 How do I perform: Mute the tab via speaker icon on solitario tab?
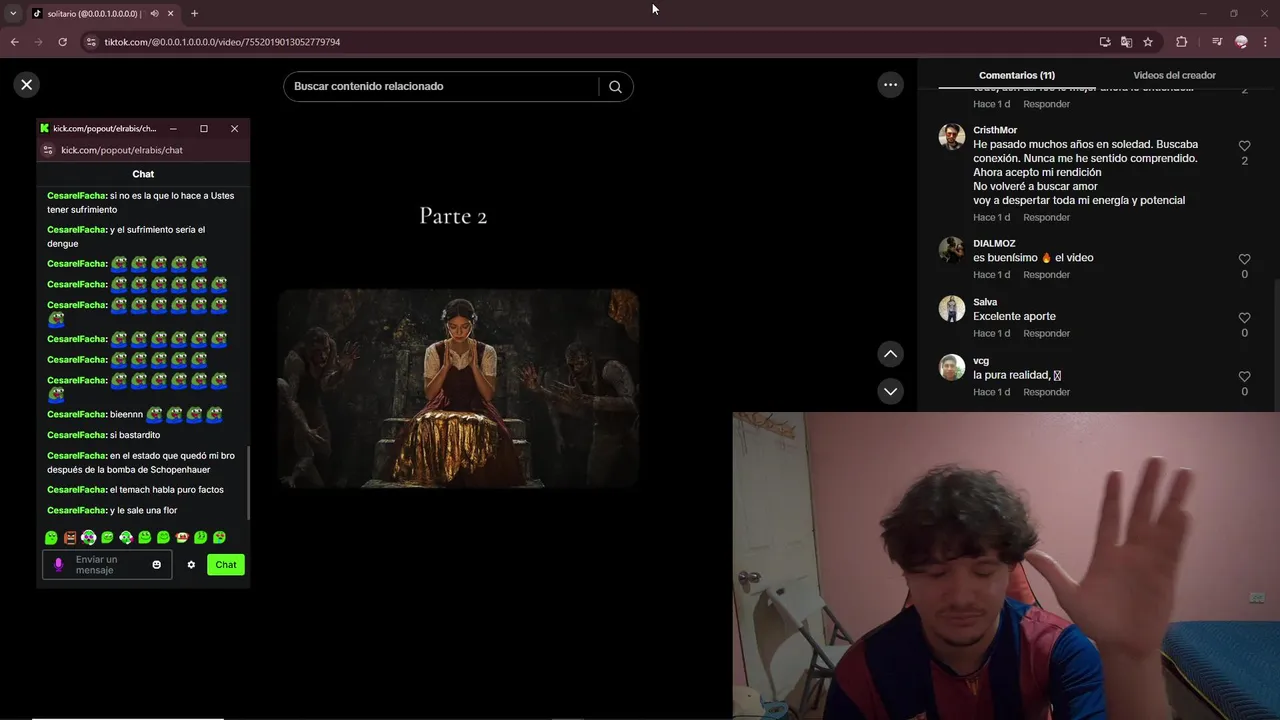click(154, 14)
